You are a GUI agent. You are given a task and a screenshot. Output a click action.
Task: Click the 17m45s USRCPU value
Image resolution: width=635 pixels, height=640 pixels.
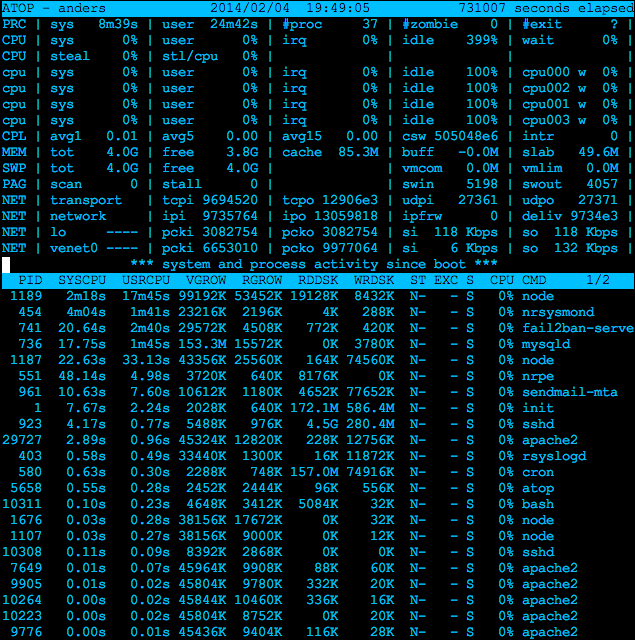[146, 296]
